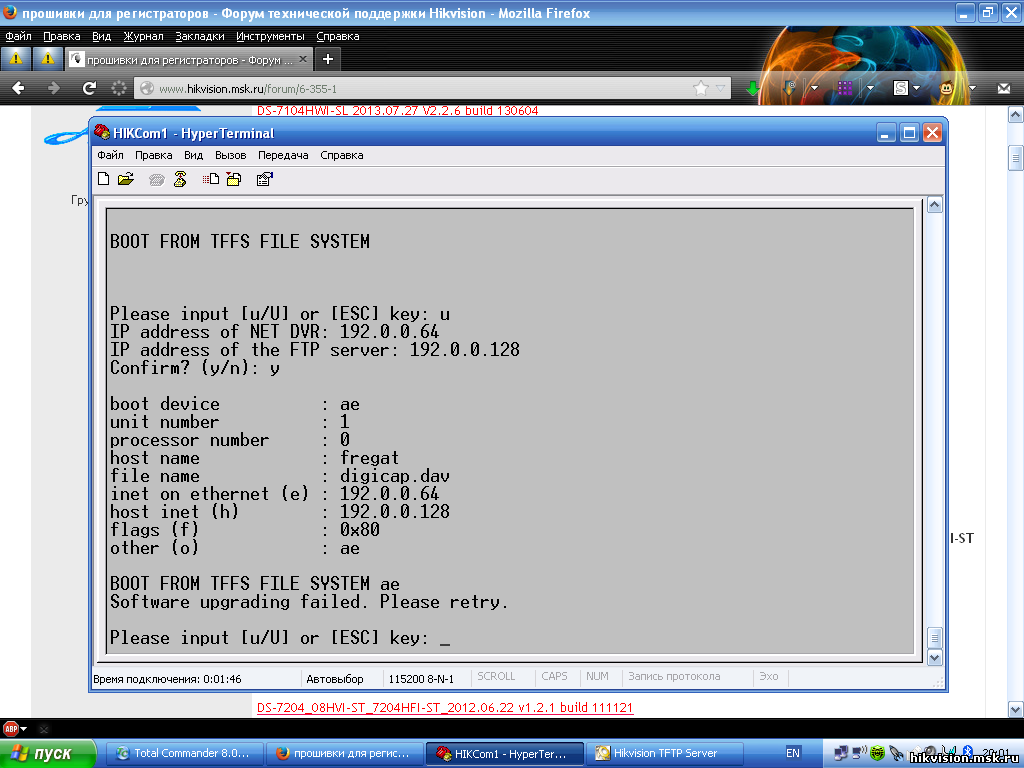Open the DS-7104HWI-SL firmware link
Viewport: 1024px width, 768px height.
pyautogui.click(x=398, y=110)
